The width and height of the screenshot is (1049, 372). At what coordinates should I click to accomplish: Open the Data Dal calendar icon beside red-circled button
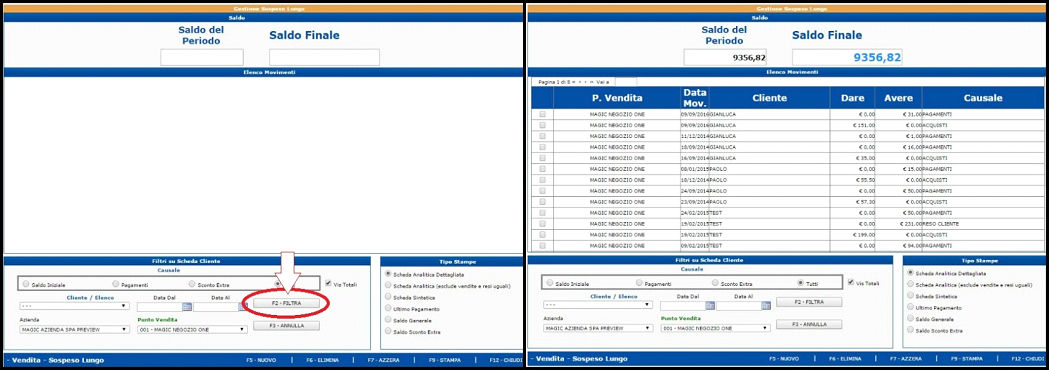tap(187, 306)
